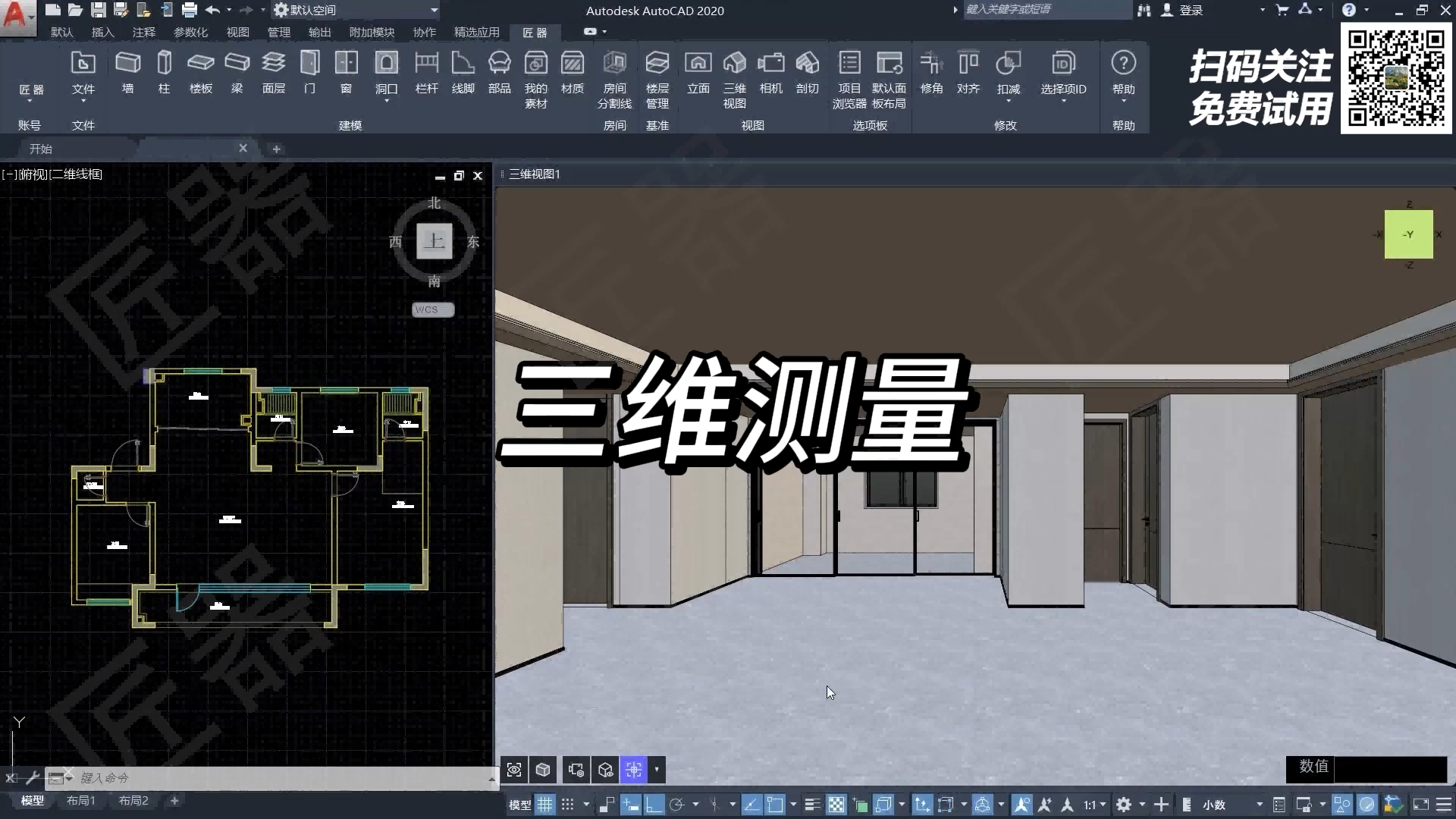Open the 剖切 section tool
Image resolution: width=1456 pixels, height=819 pixels.
click(x=806, y=72)
